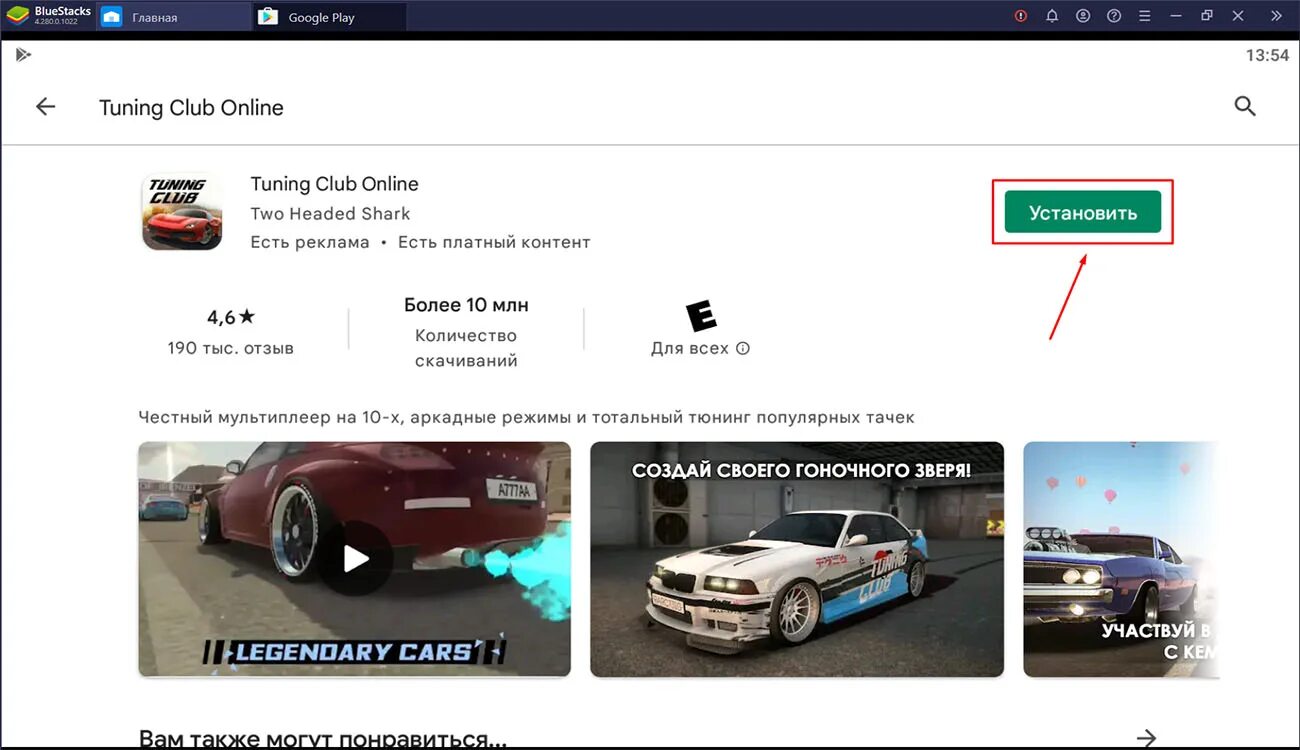Screen dimensions: 1300x750
Task: Click the info icon next to Для всех
Action: pos(742,349)
